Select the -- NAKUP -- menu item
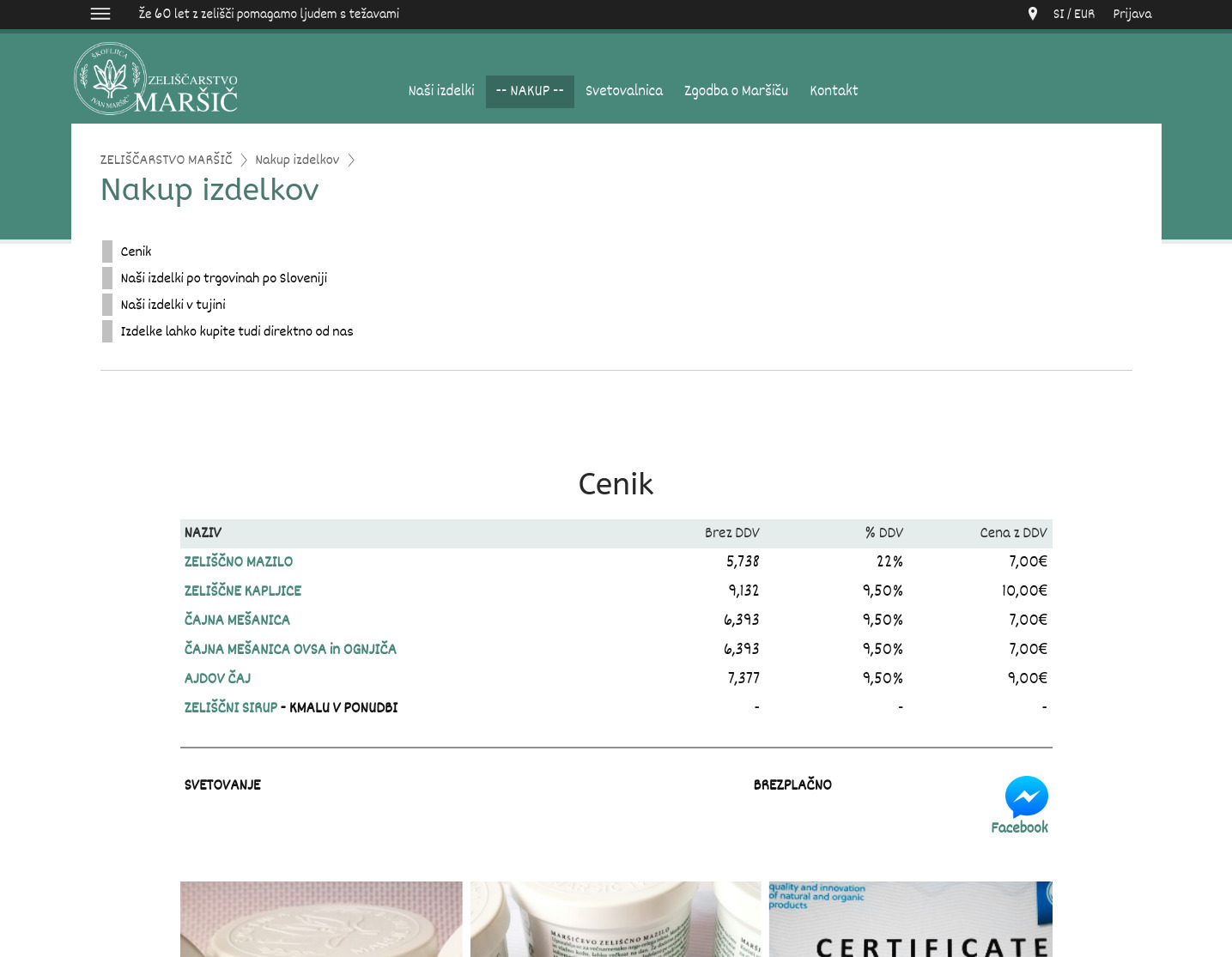Viewport: 1232px width, 957px height. [x=530, y=91]
